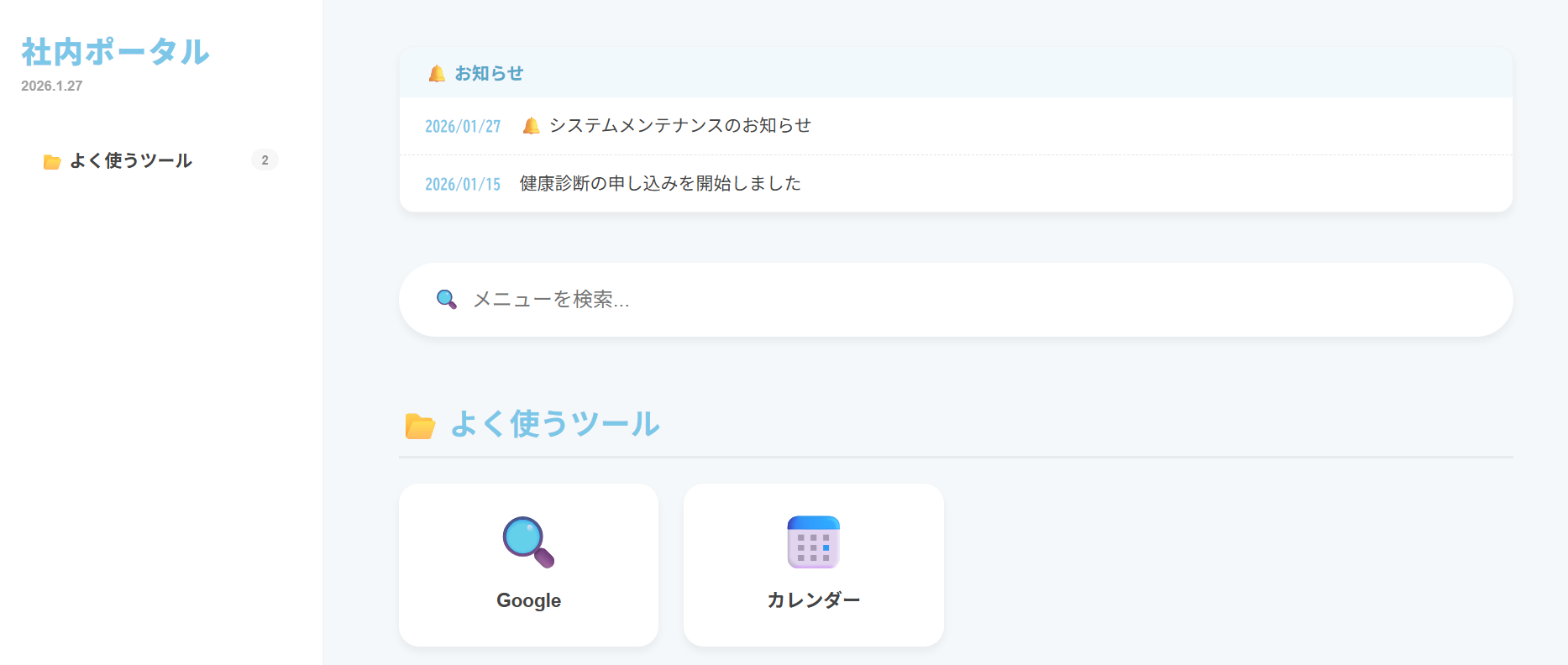Select よく使うツール label in the sidebar

coord(131,160)
